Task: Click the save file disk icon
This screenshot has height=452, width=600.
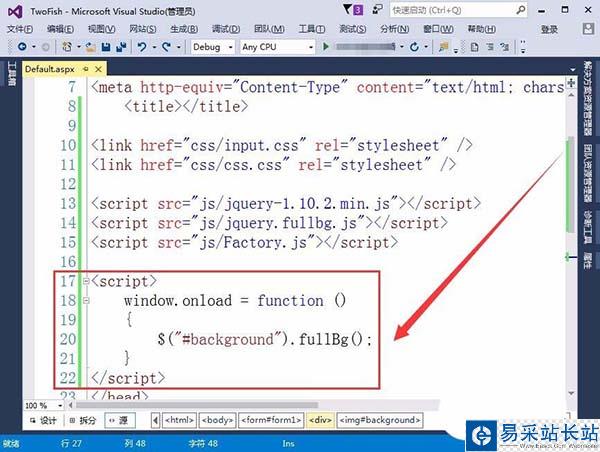Action: [x=106, y=47]
